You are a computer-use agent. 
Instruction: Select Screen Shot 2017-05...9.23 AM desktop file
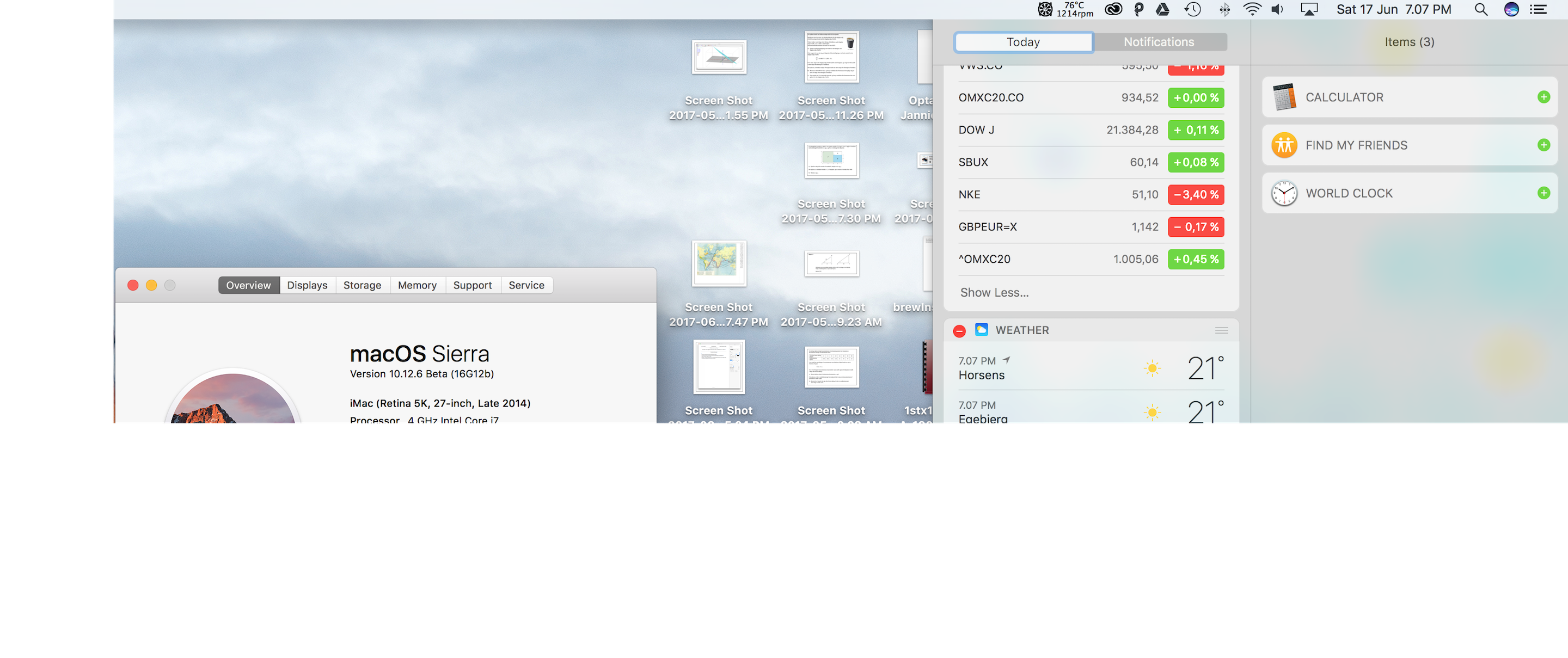[831, 263]
